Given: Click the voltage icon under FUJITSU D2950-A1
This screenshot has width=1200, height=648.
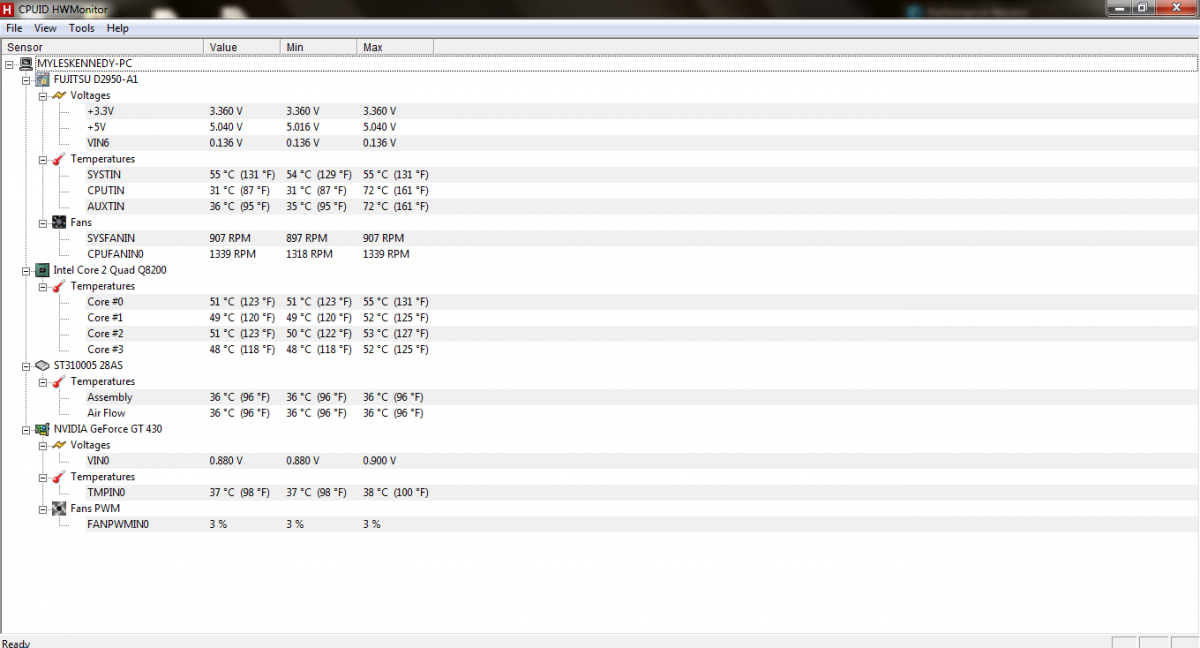Looking at the screenshot, I should coord(59,95).
